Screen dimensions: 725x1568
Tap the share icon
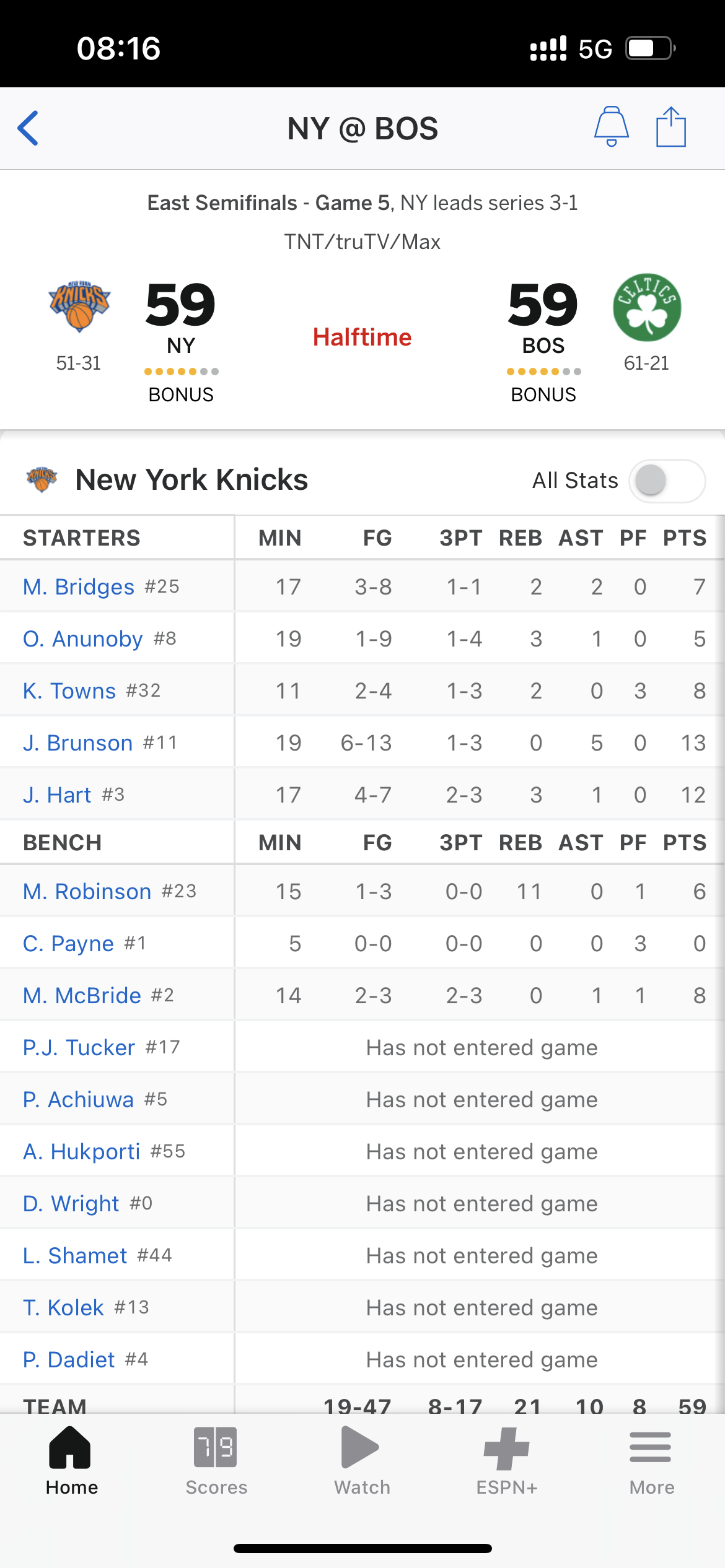(671, 126)
